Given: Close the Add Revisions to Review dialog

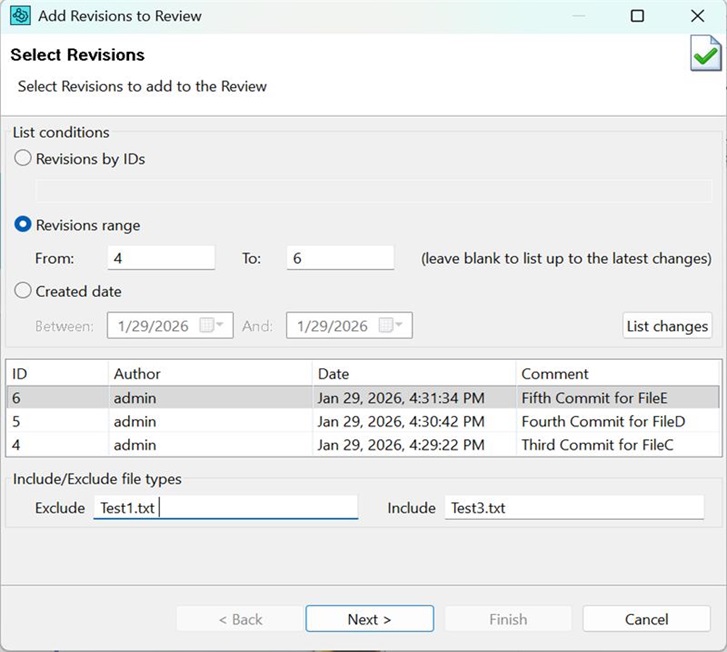Looking at the screenshot, I should (697, 16).
